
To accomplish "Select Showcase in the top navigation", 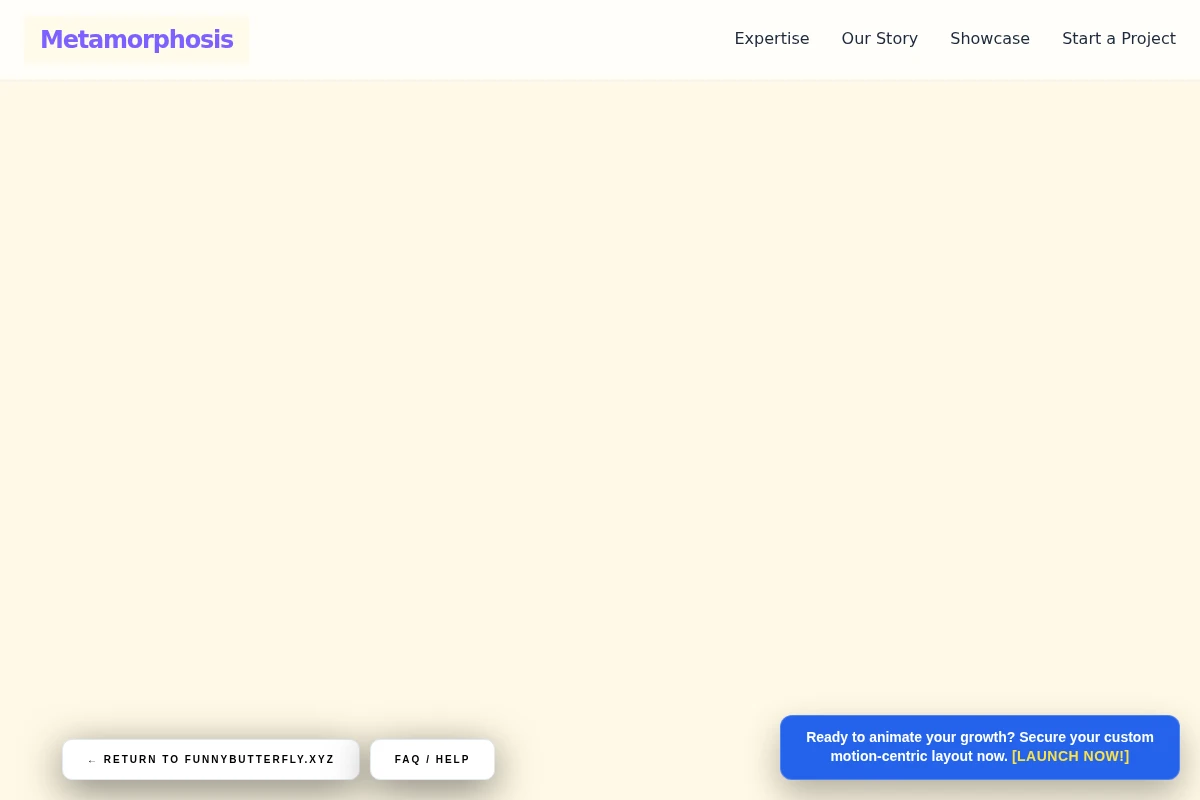I will 990,39.
